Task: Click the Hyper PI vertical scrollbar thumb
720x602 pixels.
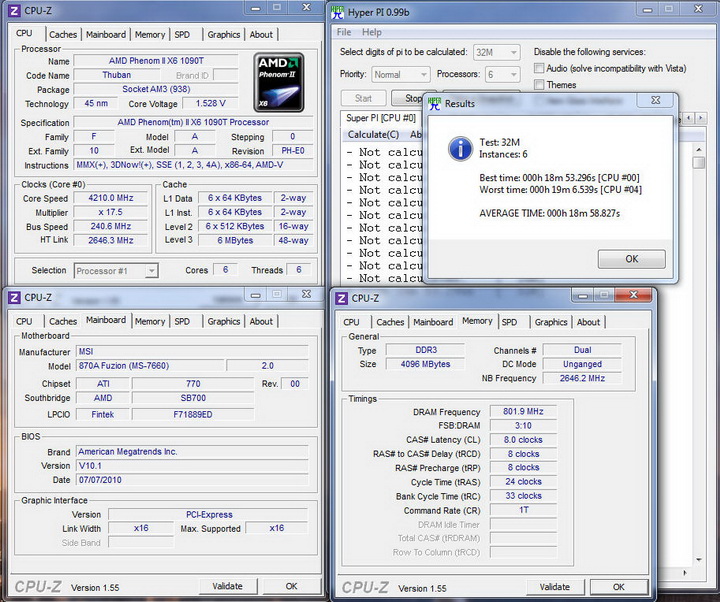Action: point(698,163)
